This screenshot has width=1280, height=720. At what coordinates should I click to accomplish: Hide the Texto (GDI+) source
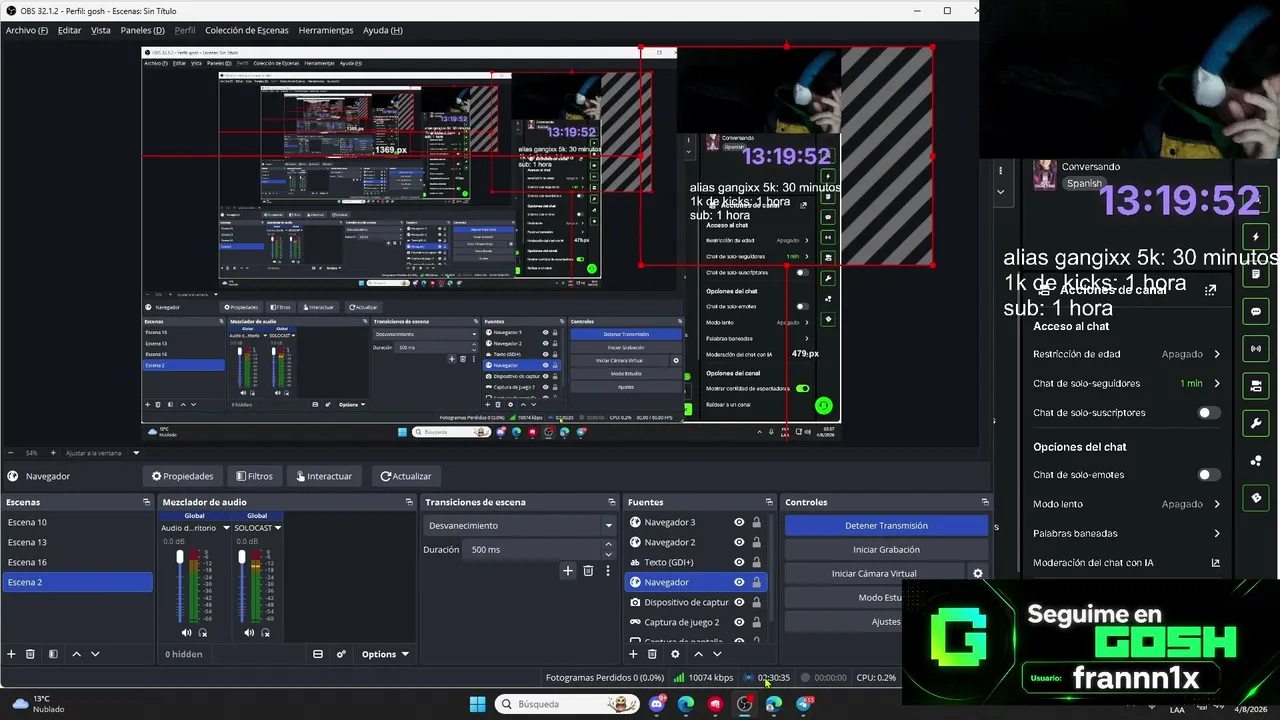[x=739, y=562]
